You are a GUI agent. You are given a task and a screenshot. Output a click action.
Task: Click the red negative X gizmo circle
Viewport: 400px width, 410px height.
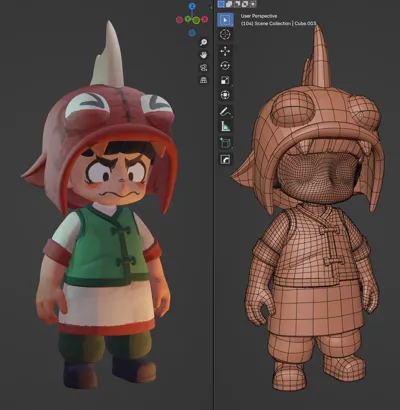tap(179, 20)
